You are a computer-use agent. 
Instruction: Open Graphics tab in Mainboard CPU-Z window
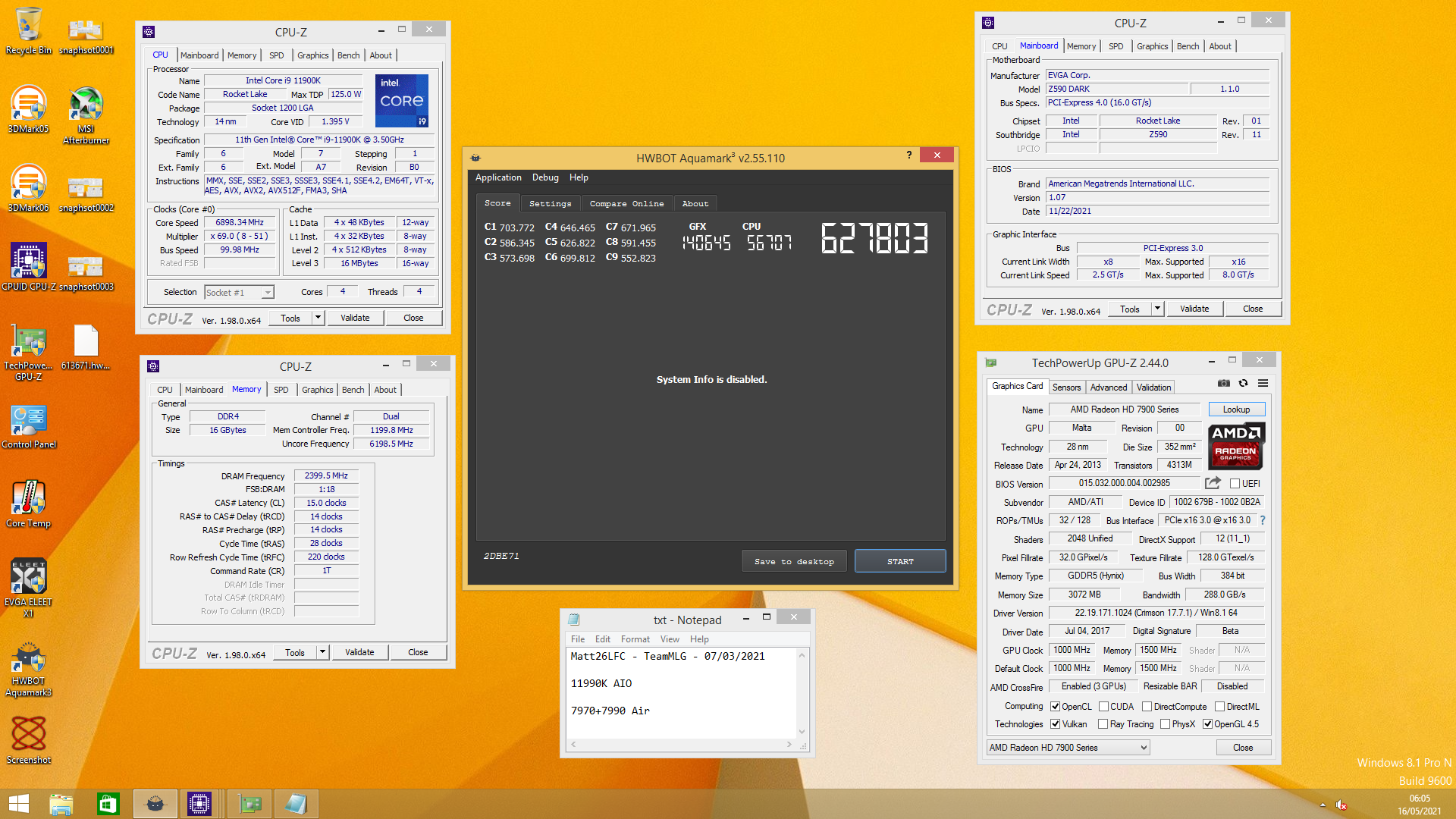tap(1152, 46)
